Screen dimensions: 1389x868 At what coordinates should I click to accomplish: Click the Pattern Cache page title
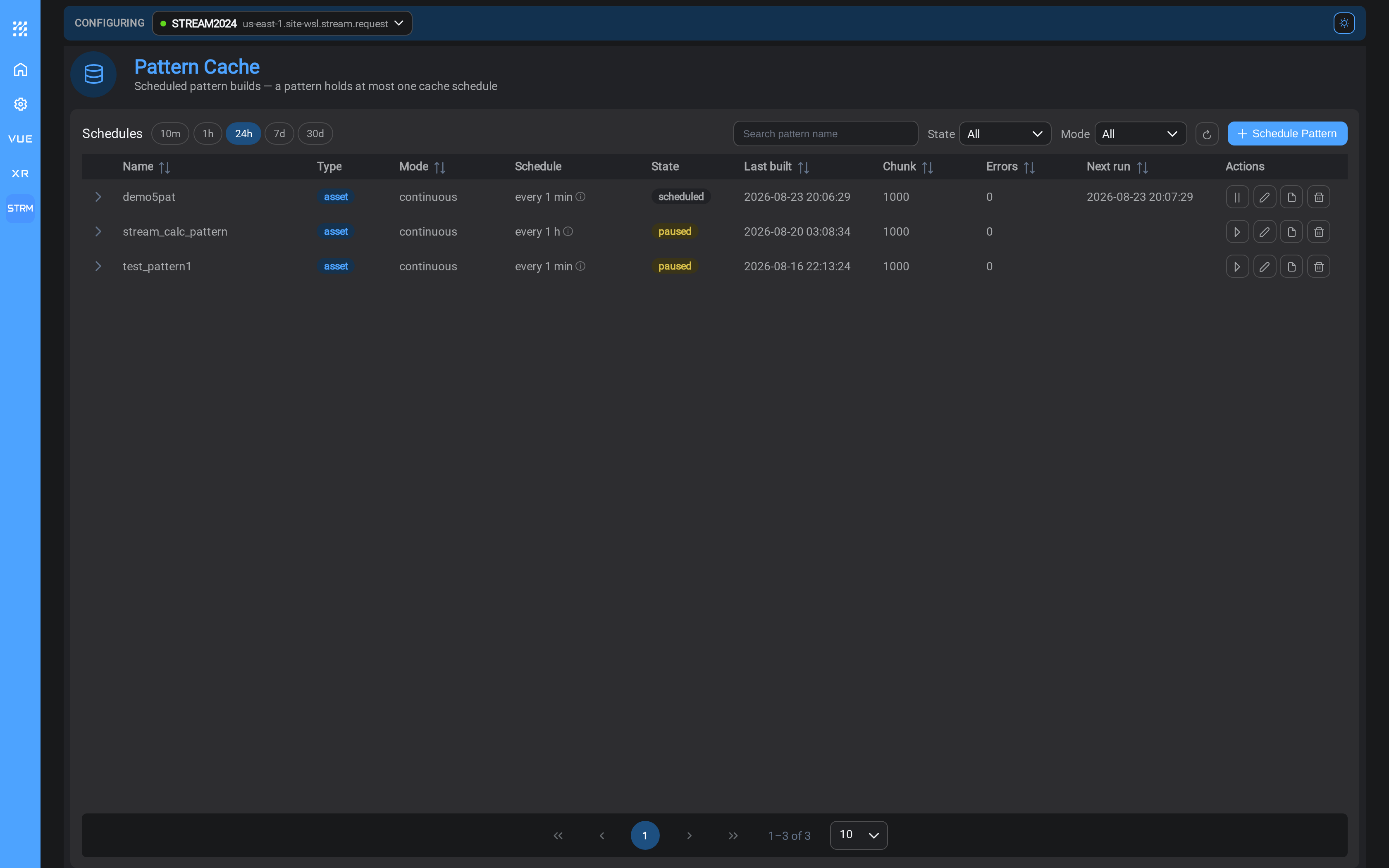tap(197, 67)
